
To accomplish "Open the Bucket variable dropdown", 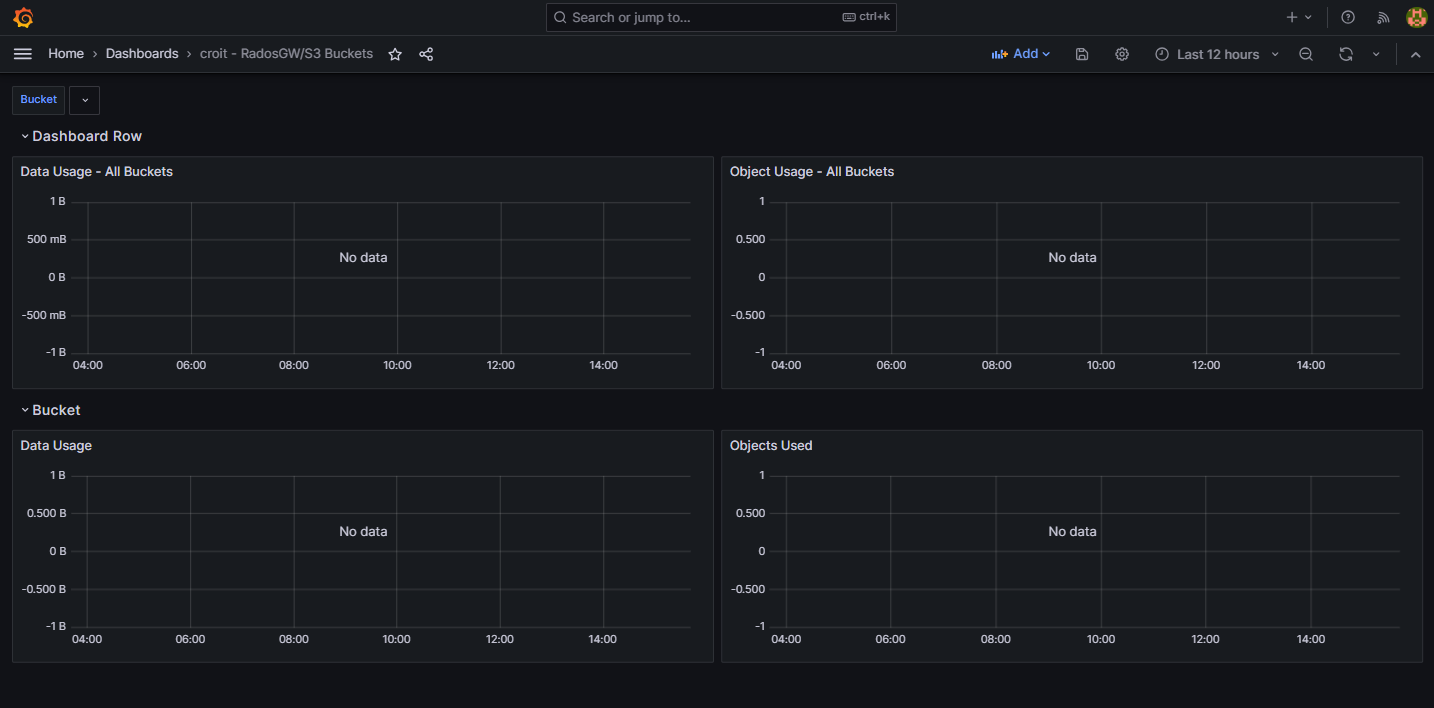I will 84,100.
